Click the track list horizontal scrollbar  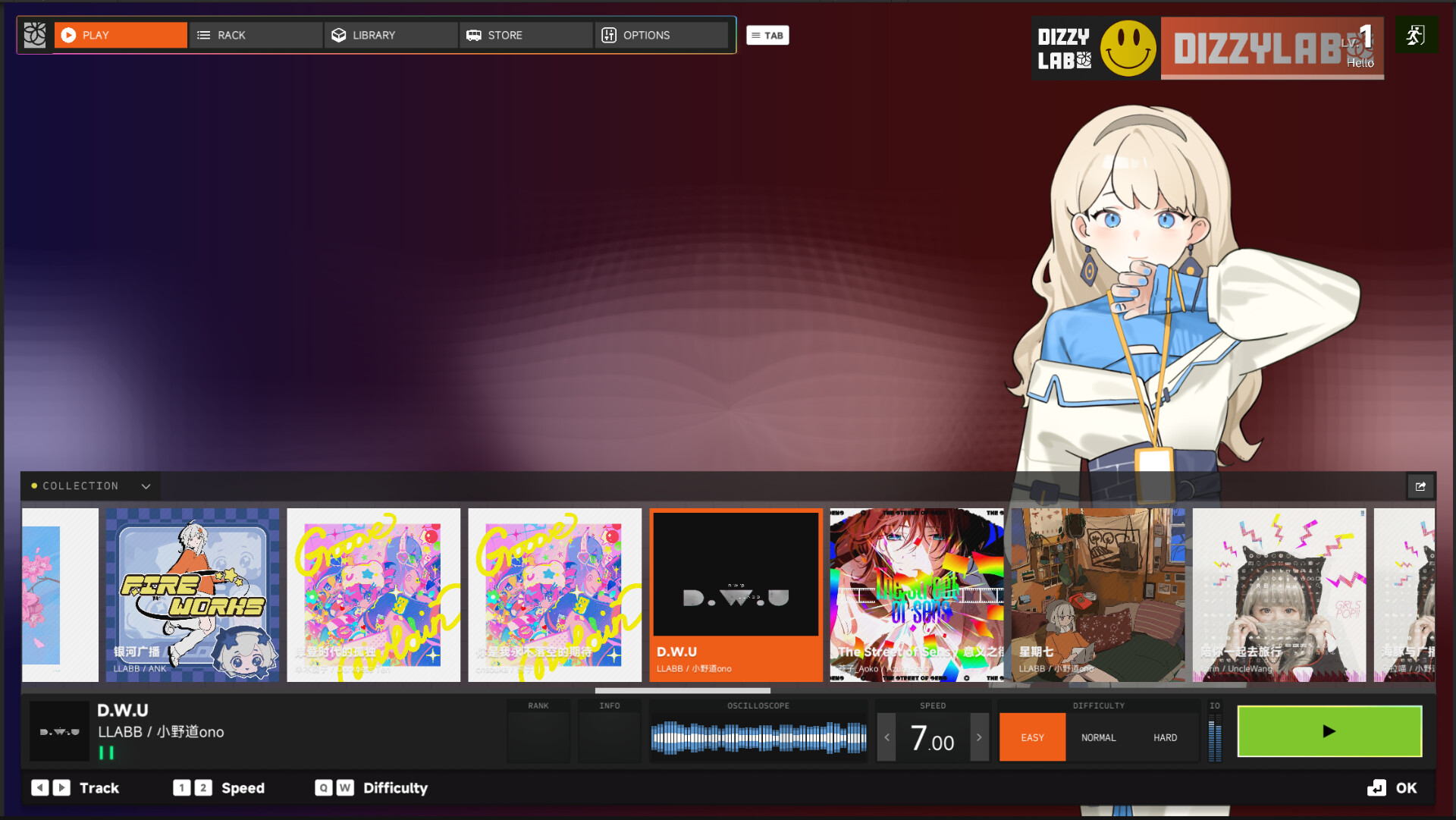click(x=682, y=690)
